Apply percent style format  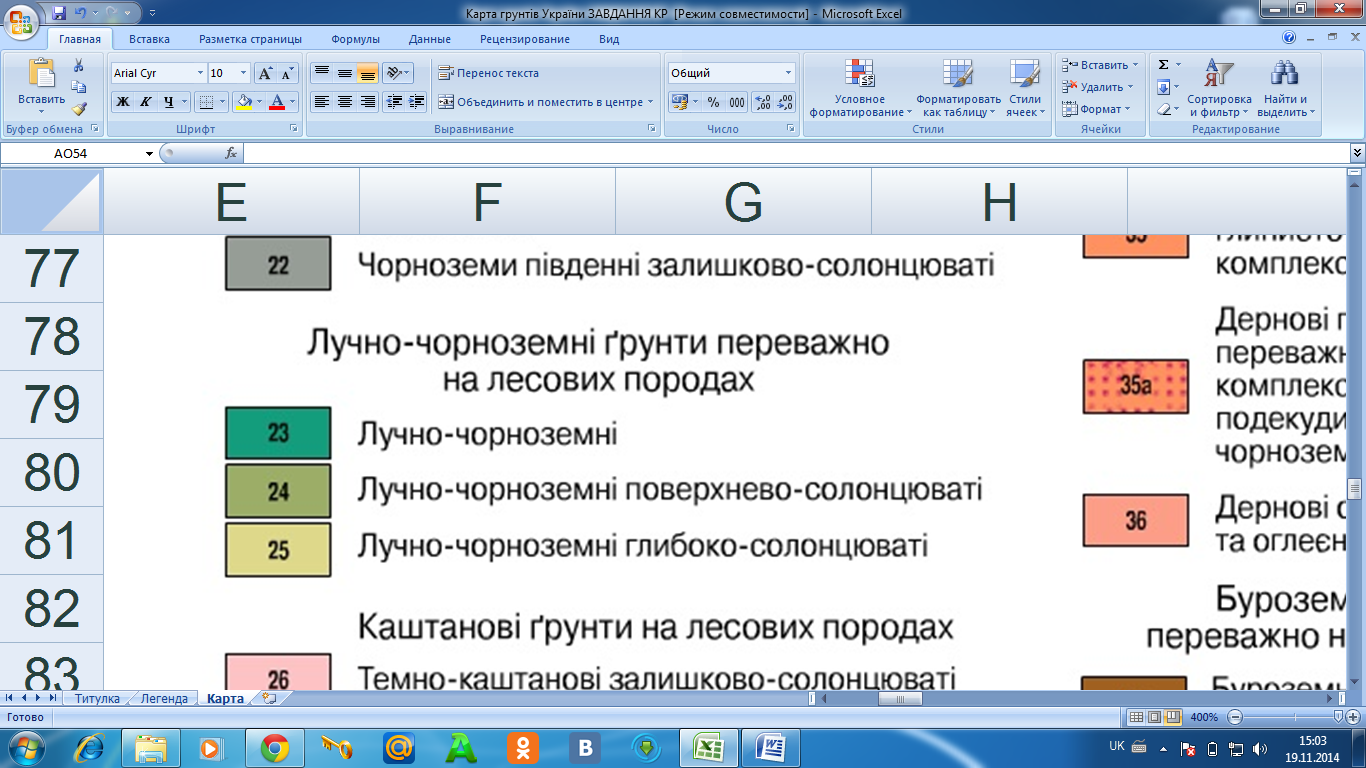coord(713,102)
